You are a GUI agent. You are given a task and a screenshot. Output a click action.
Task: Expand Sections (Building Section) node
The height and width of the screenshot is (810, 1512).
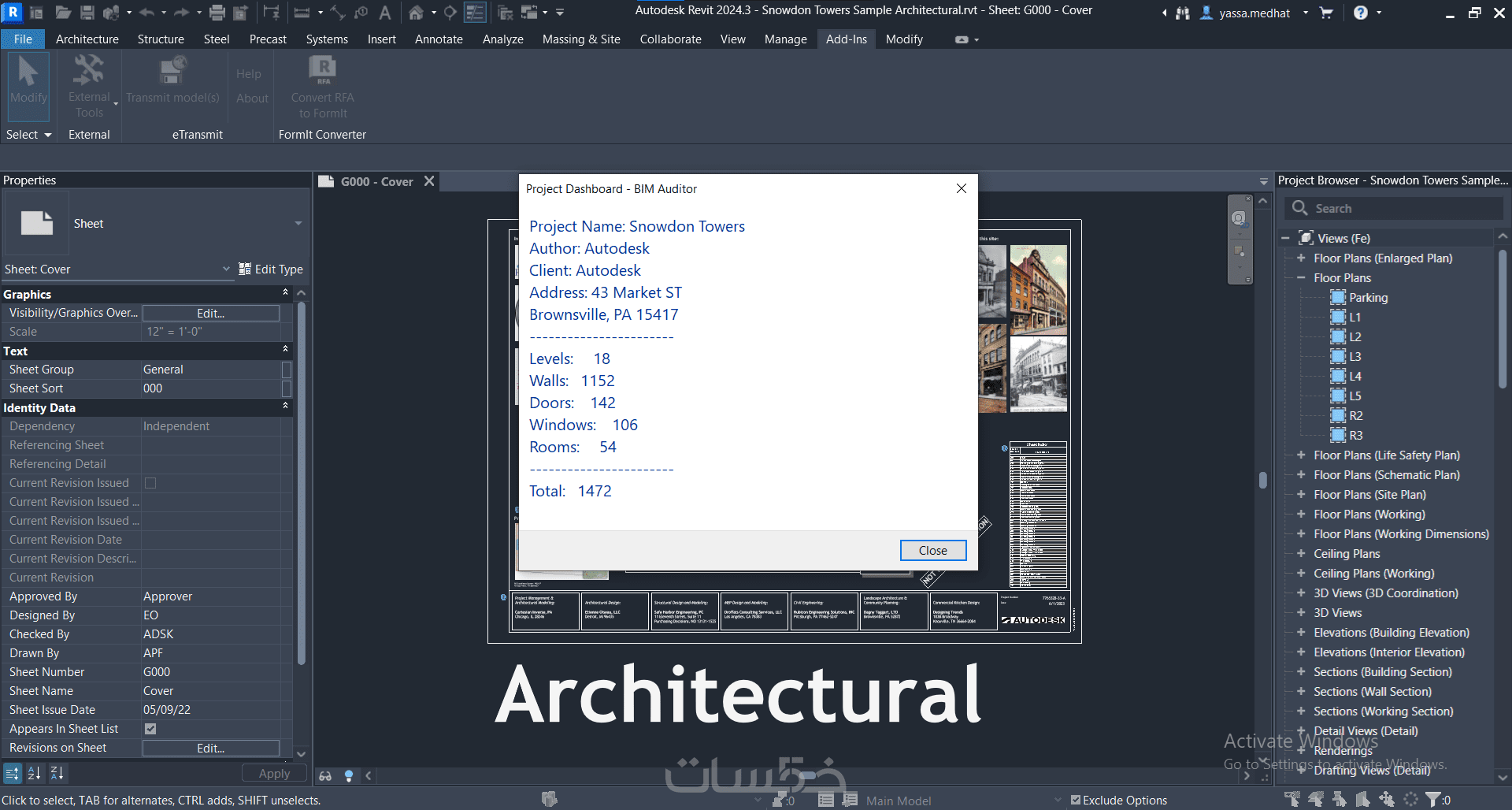coord(1301,671)
